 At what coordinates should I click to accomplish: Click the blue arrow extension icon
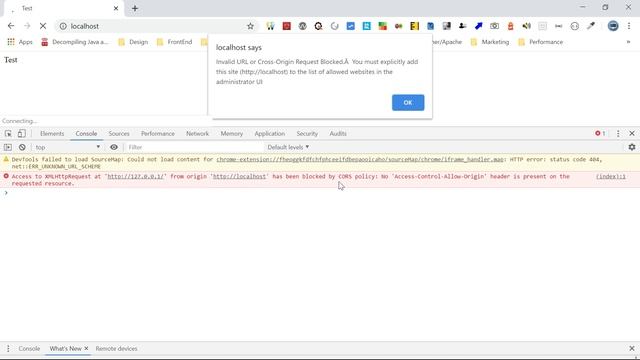478,26
